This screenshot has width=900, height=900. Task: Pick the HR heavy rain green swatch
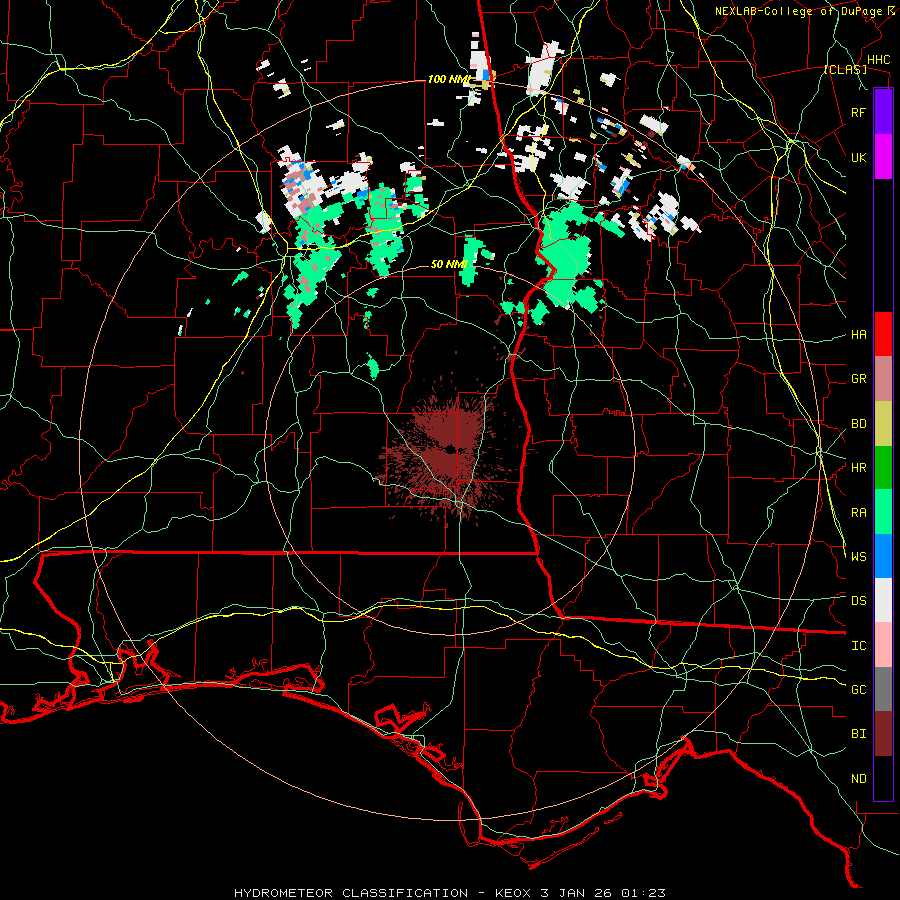[x=883, y=468]
